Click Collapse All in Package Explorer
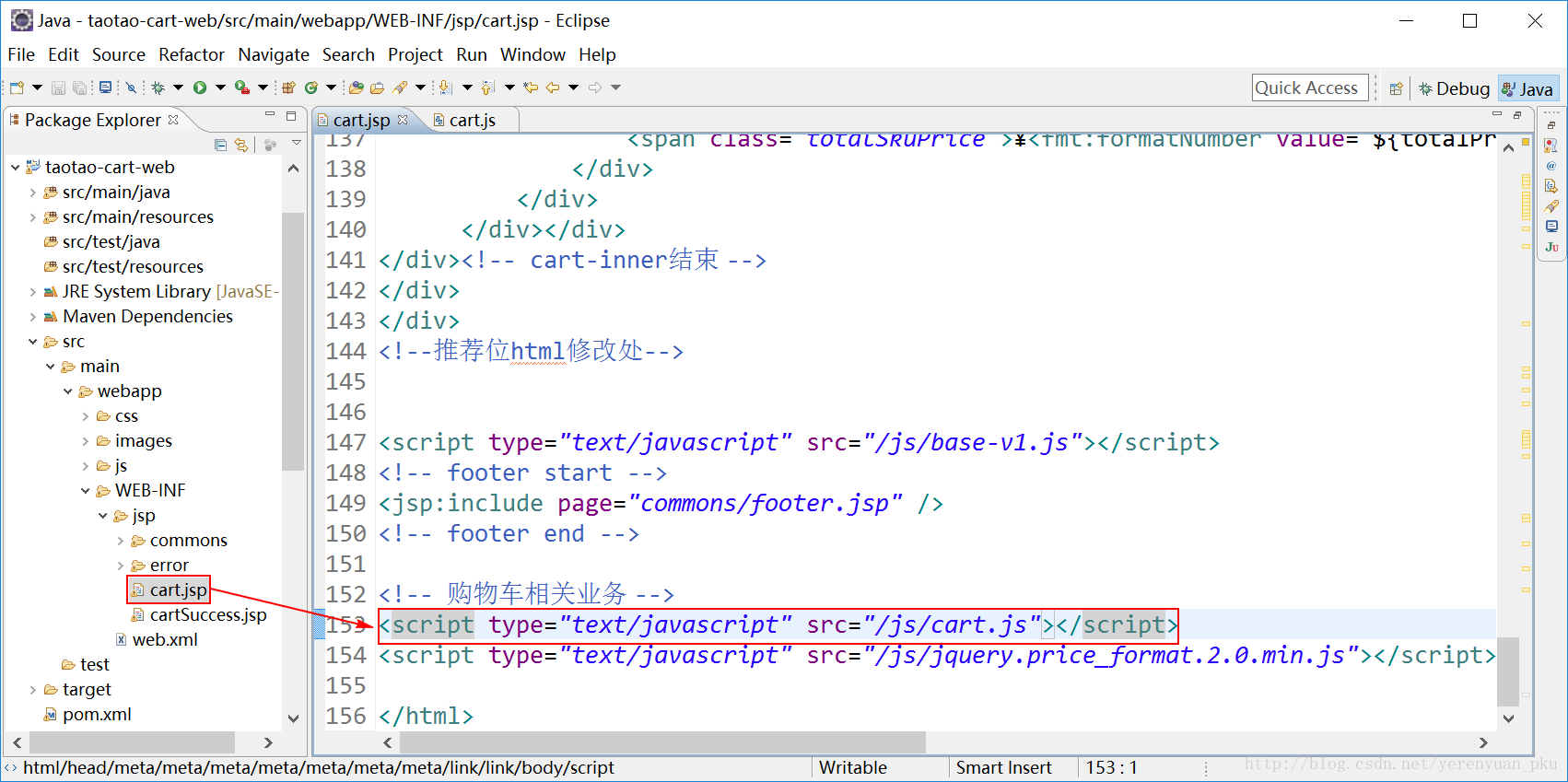This screenshot has width=1568, height=782. click(220, 145)
